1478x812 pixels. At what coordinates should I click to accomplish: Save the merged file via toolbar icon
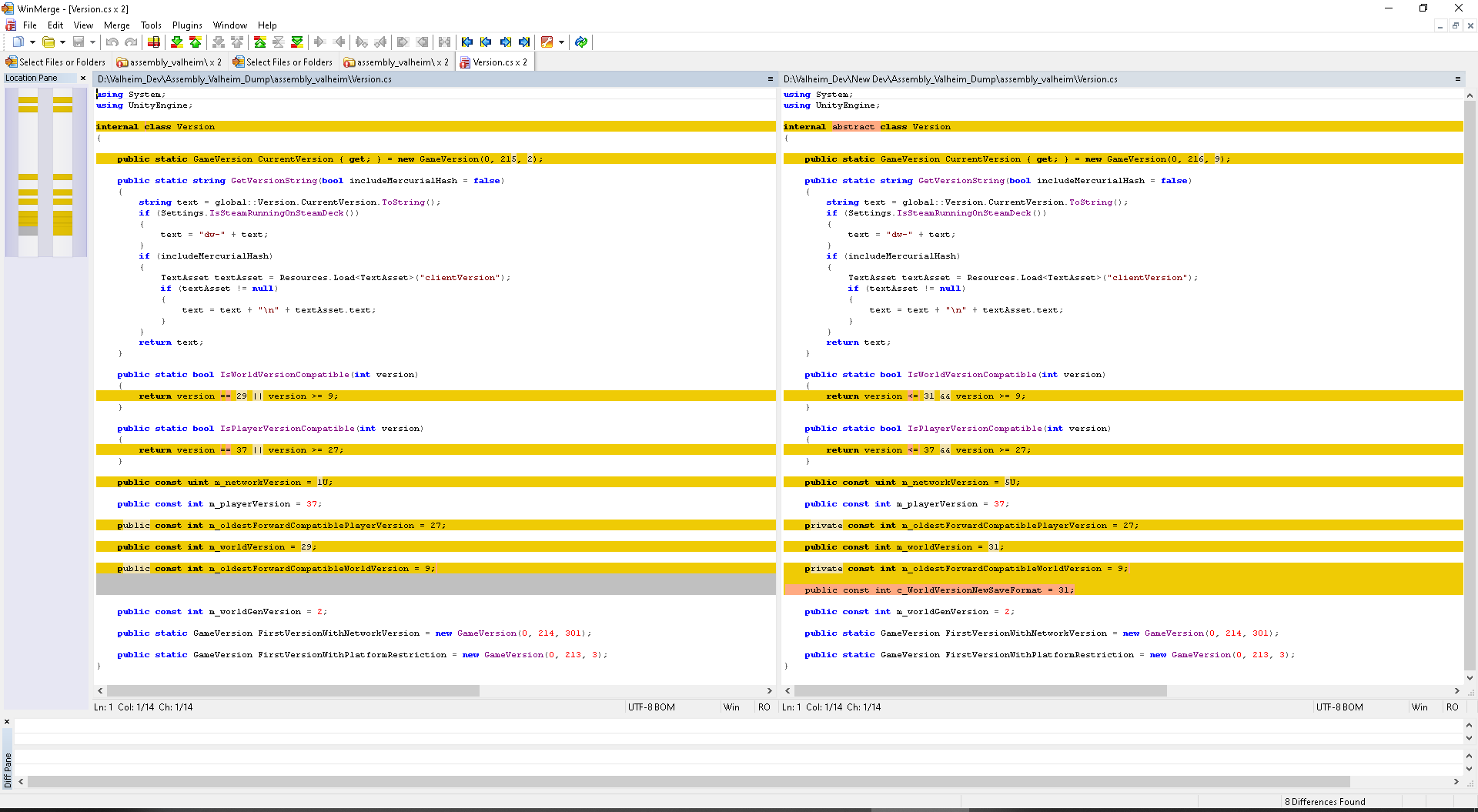pos(77,42)
